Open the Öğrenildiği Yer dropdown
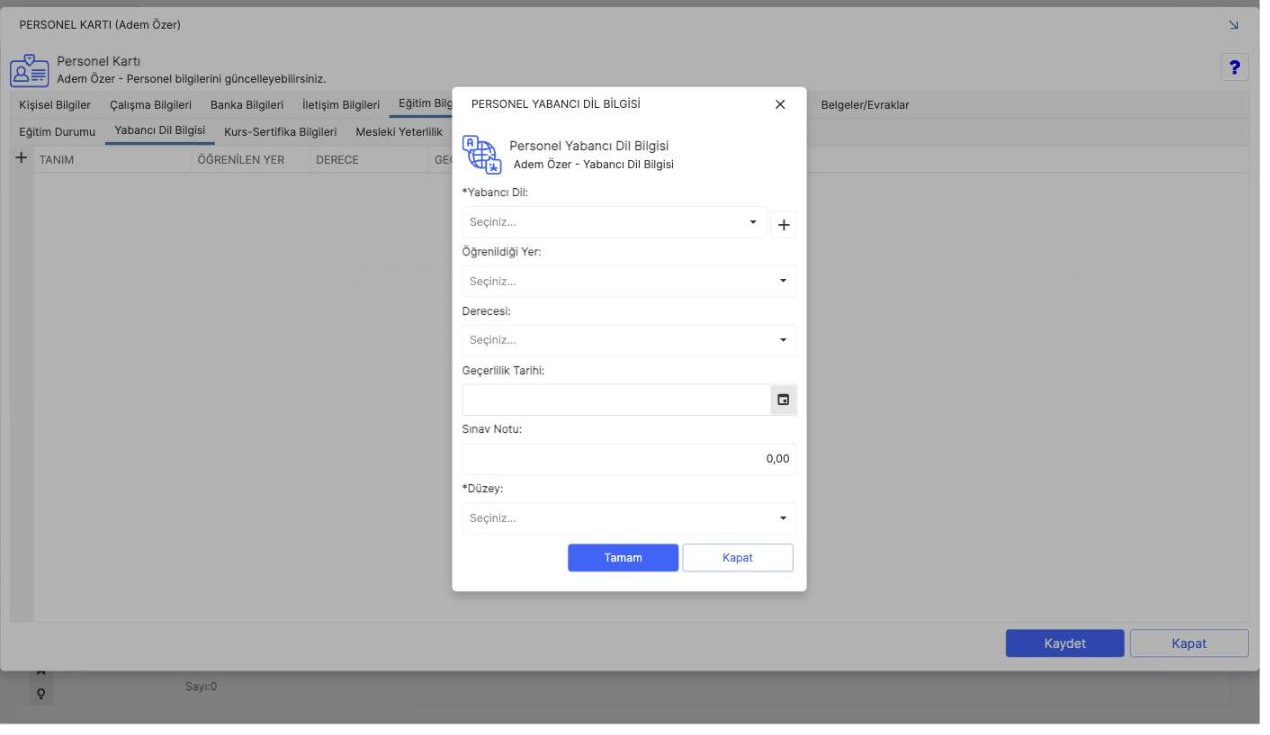 point(629,281)
